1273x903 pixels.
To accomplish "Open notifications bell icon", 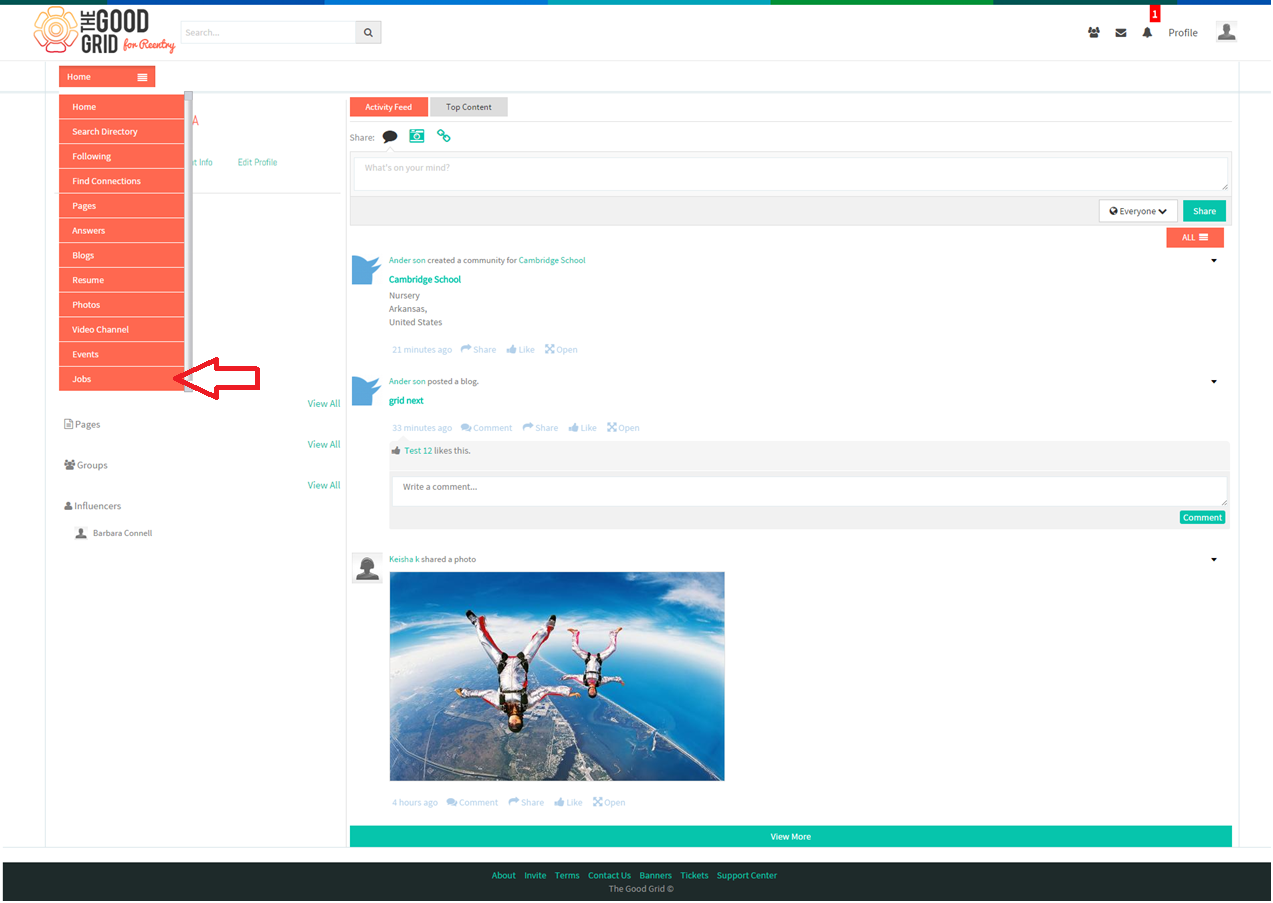I will pyautogui.click(x=1147, y=33).
